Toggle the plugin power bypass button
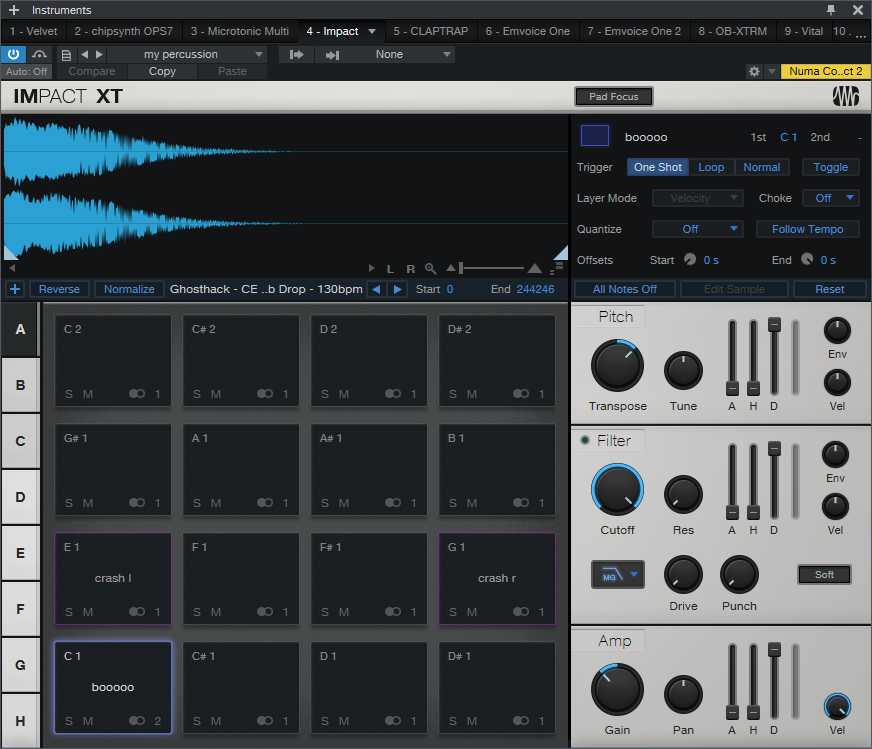Image resolution: width=872 pixels, height=749 pixels. (13, 54)
